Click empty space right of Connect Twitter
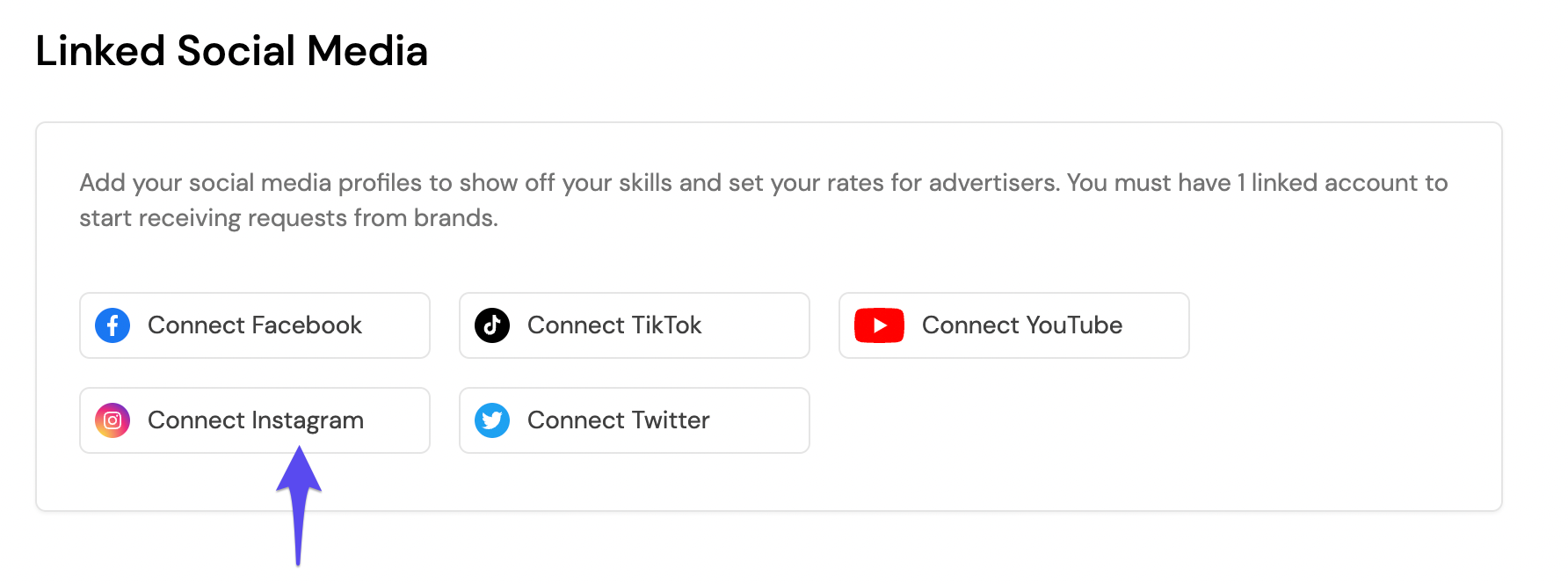 point(1143,420)
